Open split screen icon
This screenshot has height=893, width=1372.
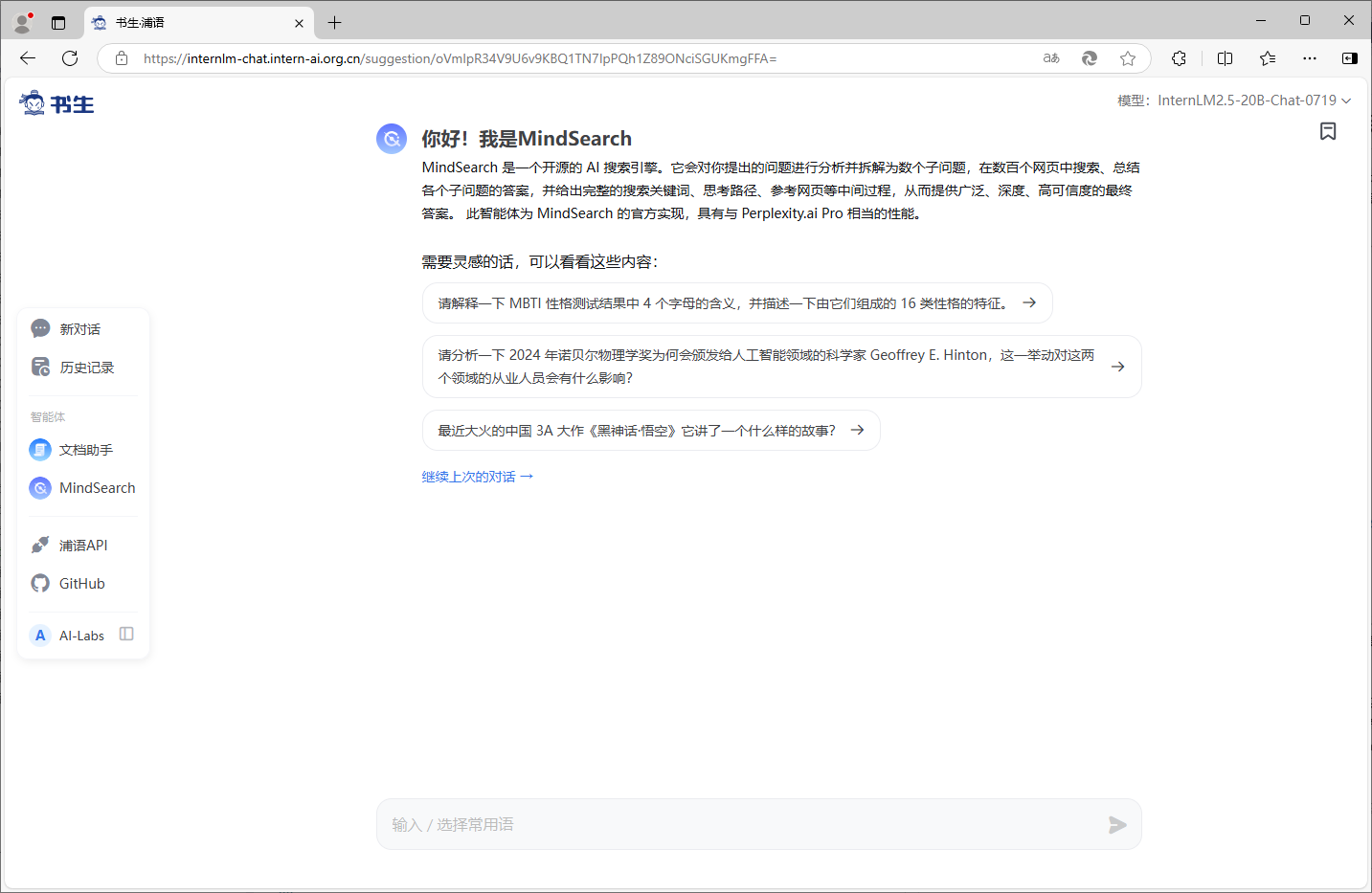1225,58
